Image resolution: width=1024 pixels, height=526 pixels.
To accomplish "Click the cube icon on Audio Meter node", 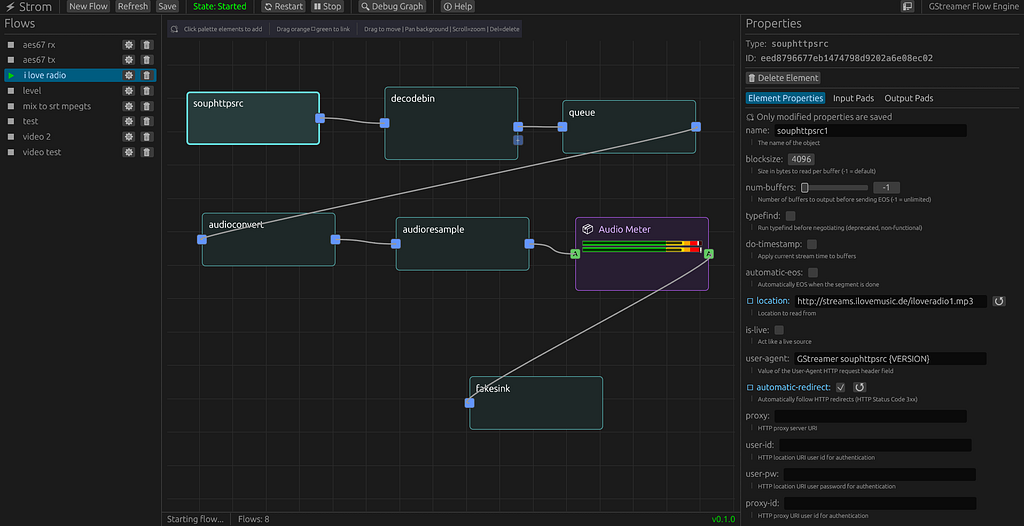I will coord(588,229).
